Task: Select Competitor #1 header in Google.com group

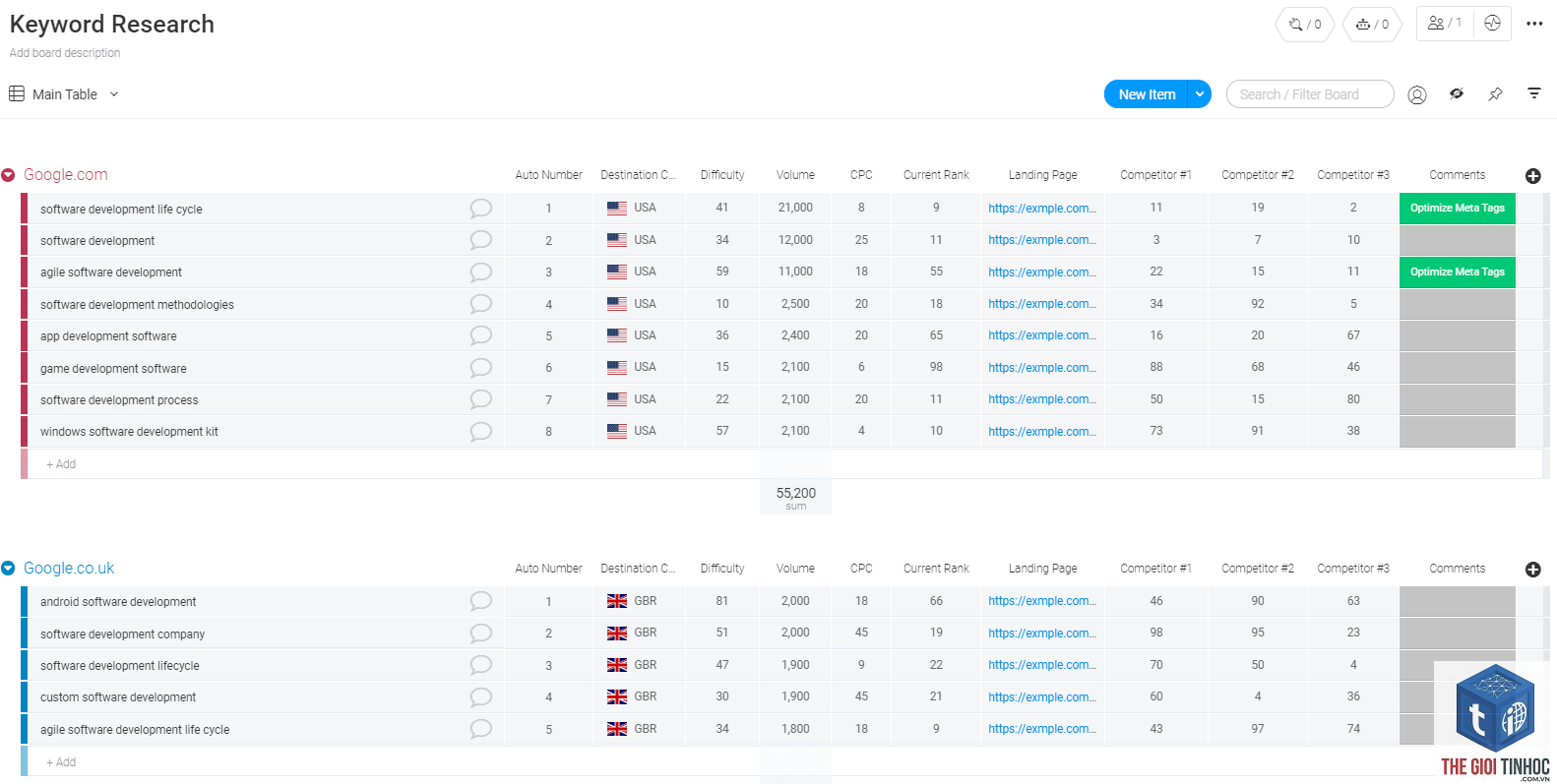Action: click(1155, 175)
